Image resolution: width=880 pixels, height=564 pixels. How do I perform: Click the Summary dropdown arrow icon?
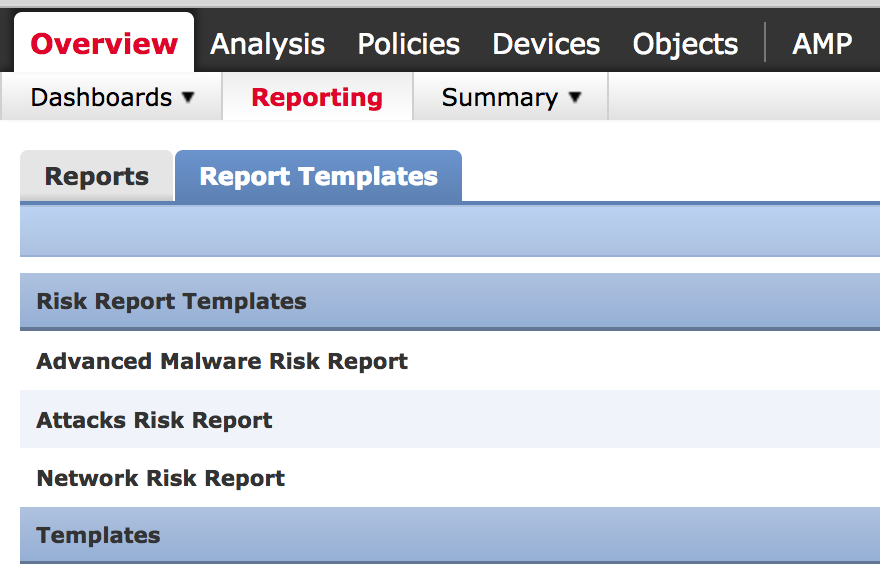pyautogui.click(x=574, y=98)
